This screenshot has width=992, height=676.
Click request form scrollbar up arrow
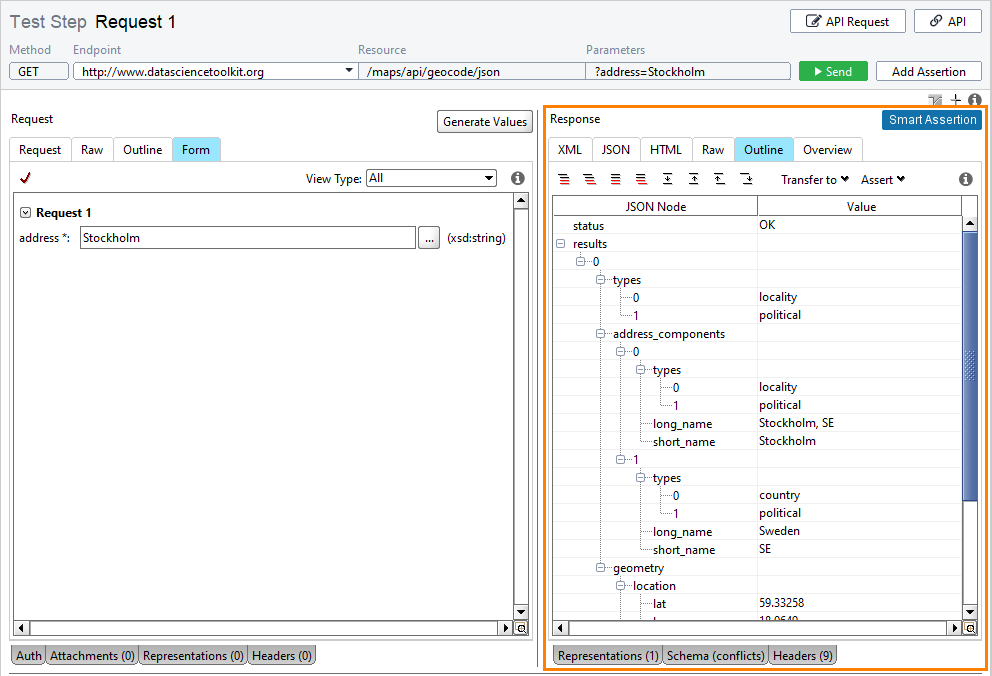pos(521,201)
